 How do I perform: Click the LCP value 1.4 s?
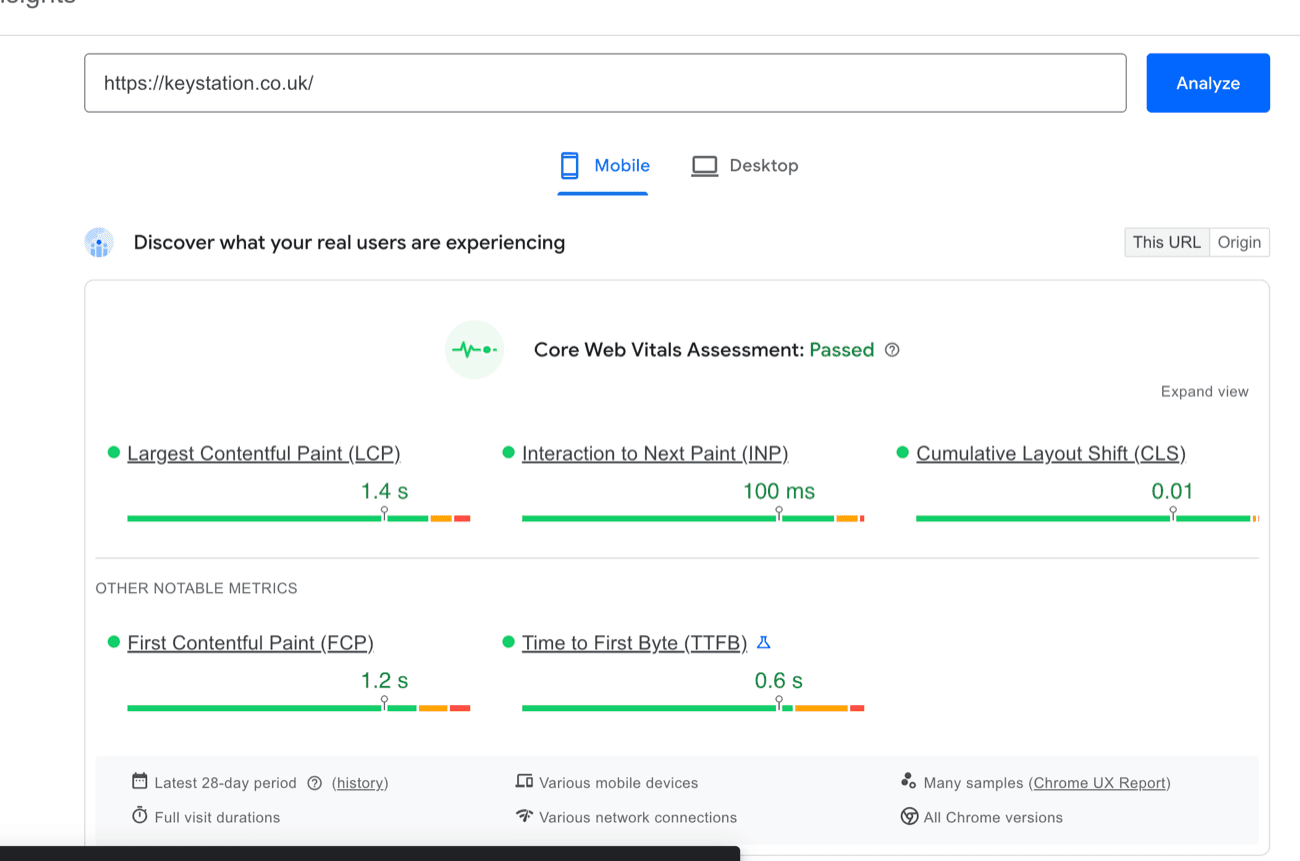click(384, 491)
